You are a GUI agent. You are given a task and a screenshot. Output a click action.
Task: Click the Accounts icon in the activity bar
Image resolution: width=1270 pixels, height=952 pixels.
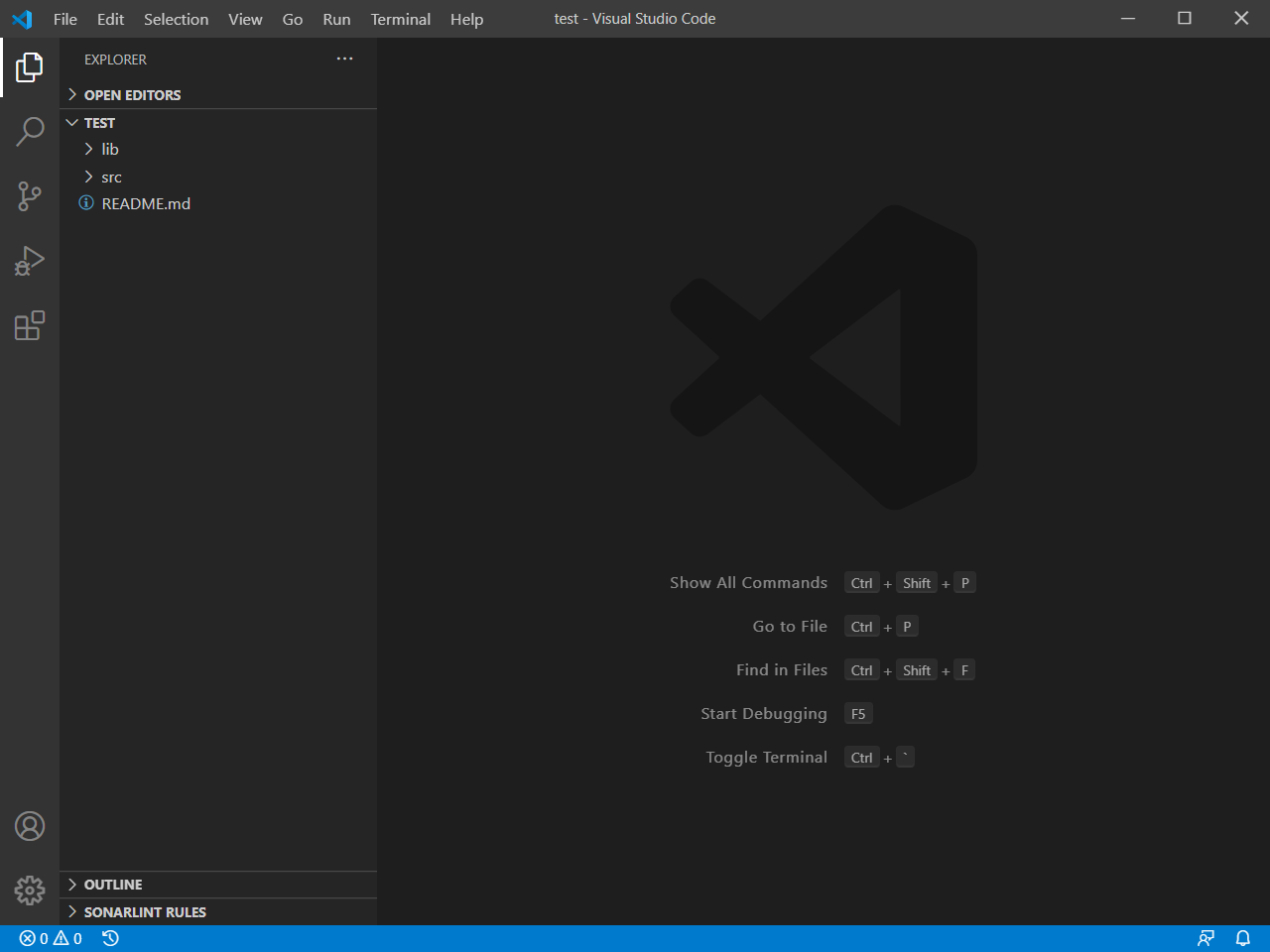tap(30, 826)
